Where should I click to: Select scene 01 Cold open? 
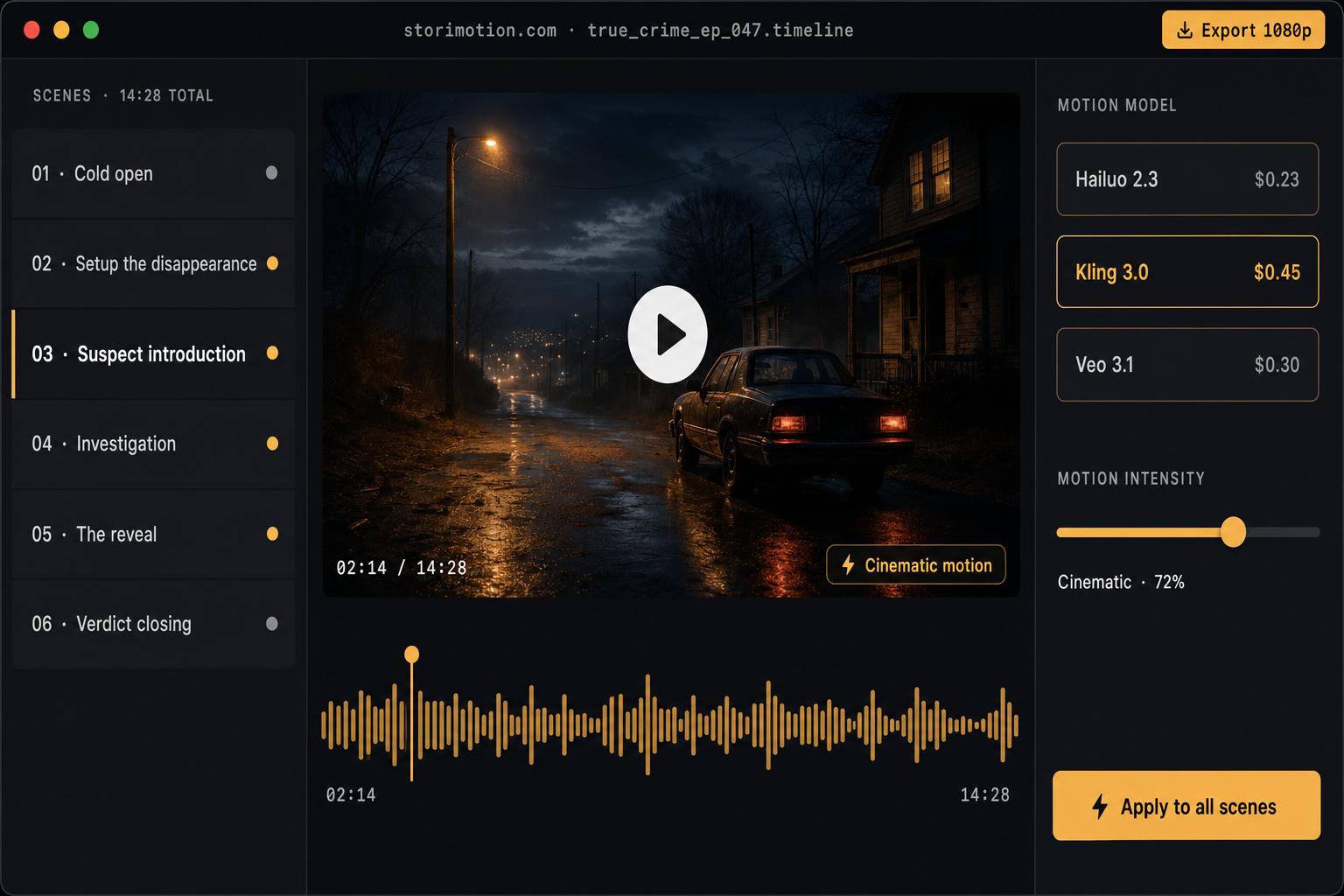[153, 173]
